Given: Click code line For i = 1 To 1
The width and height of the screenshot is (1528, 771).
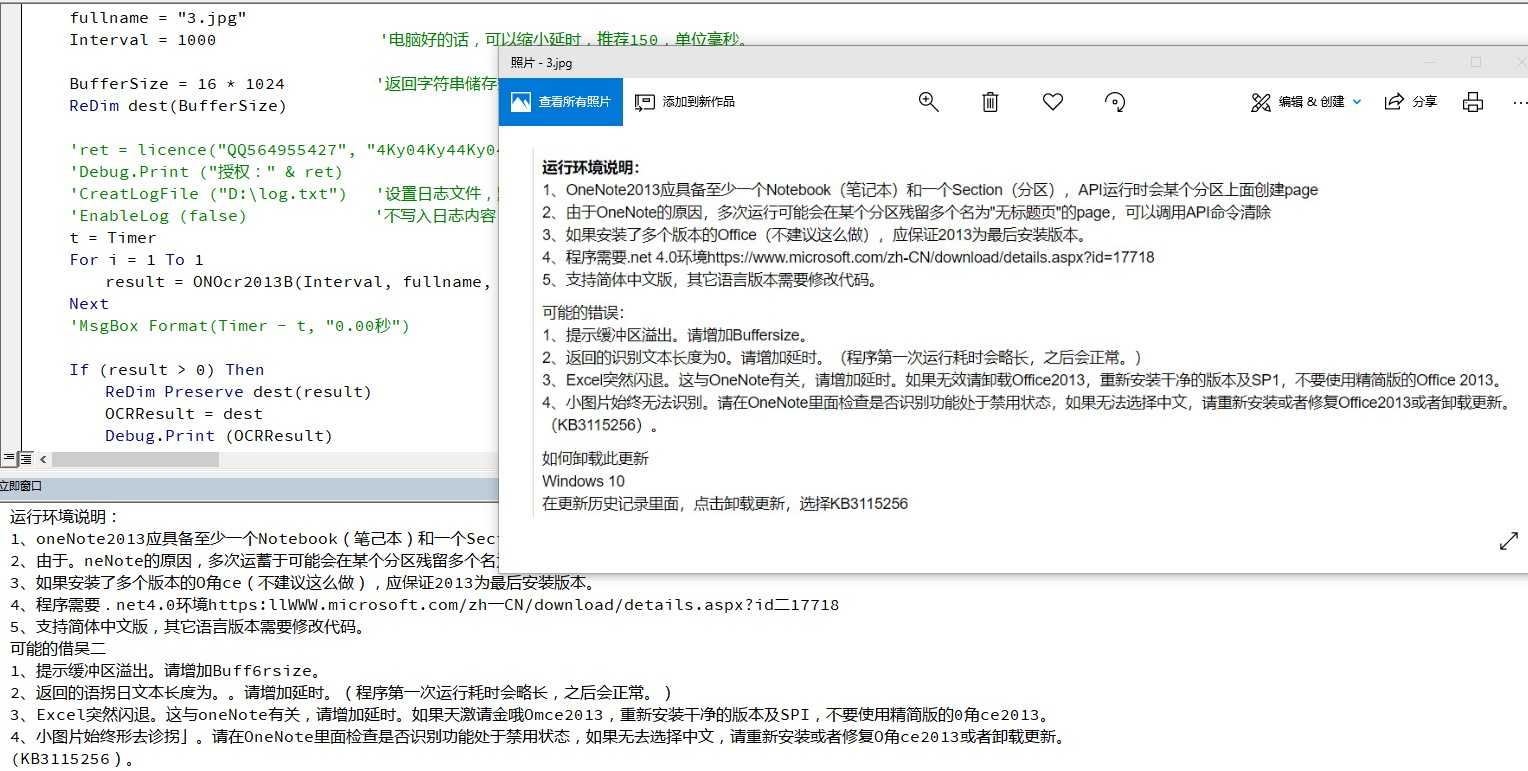Looking at the screenshot, I should pos(136,260).
